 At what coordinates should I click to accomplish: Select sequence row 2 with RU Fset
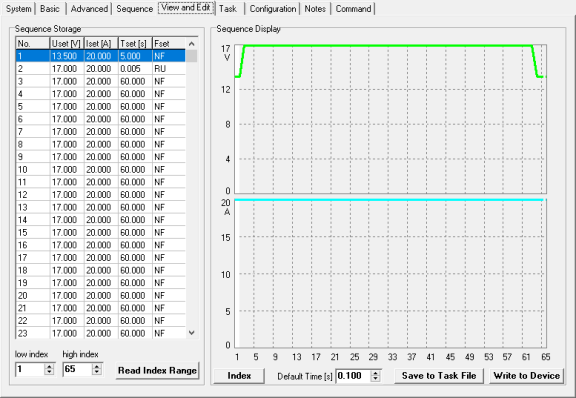(101, 69)
